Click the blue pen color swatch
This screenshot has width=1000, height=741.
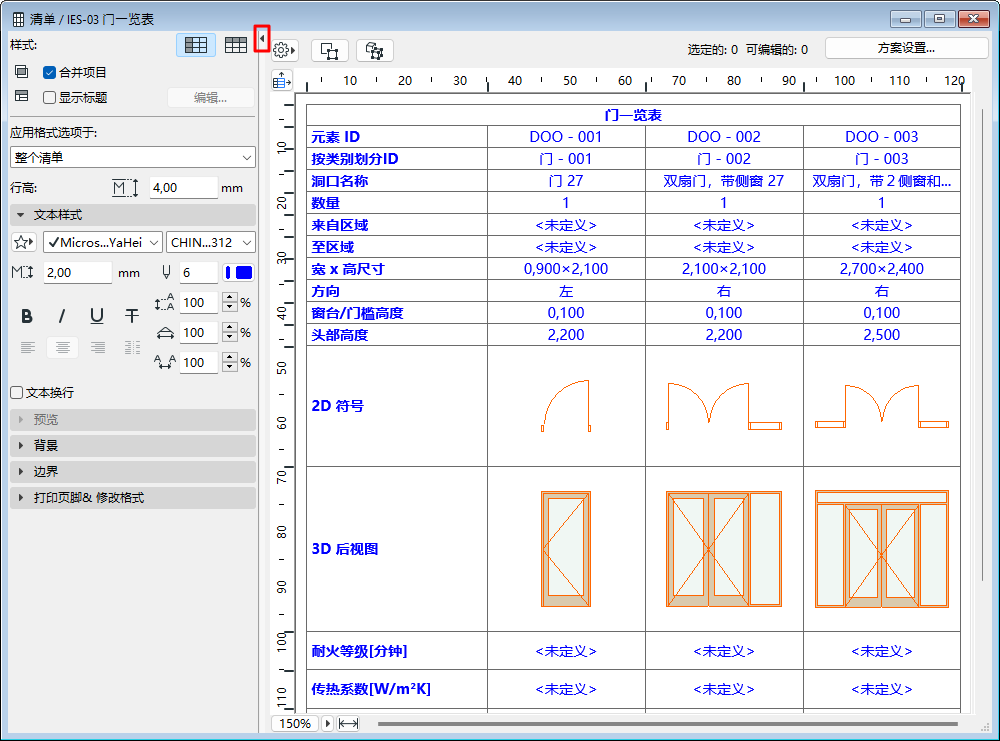point(241,272)
